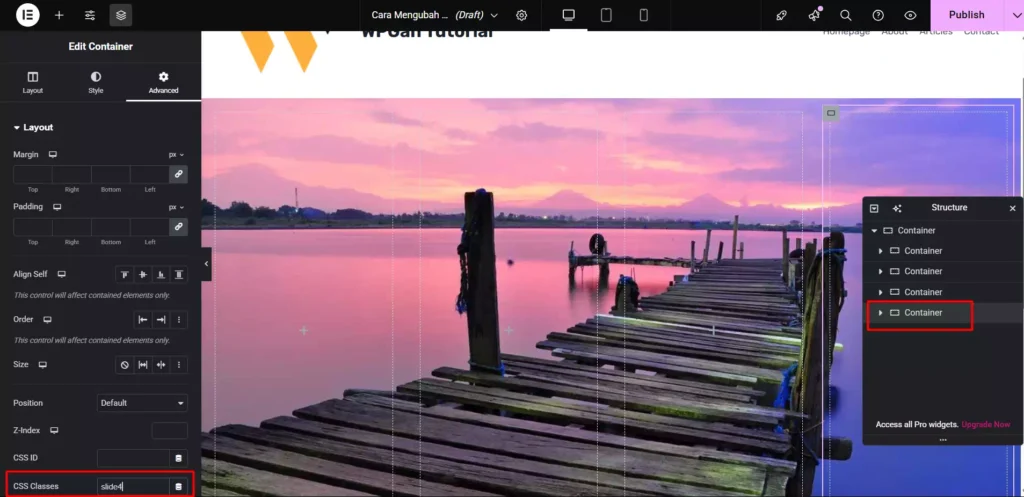
Task: Open Size responsive device icon
Action: [x=42, y=364]
